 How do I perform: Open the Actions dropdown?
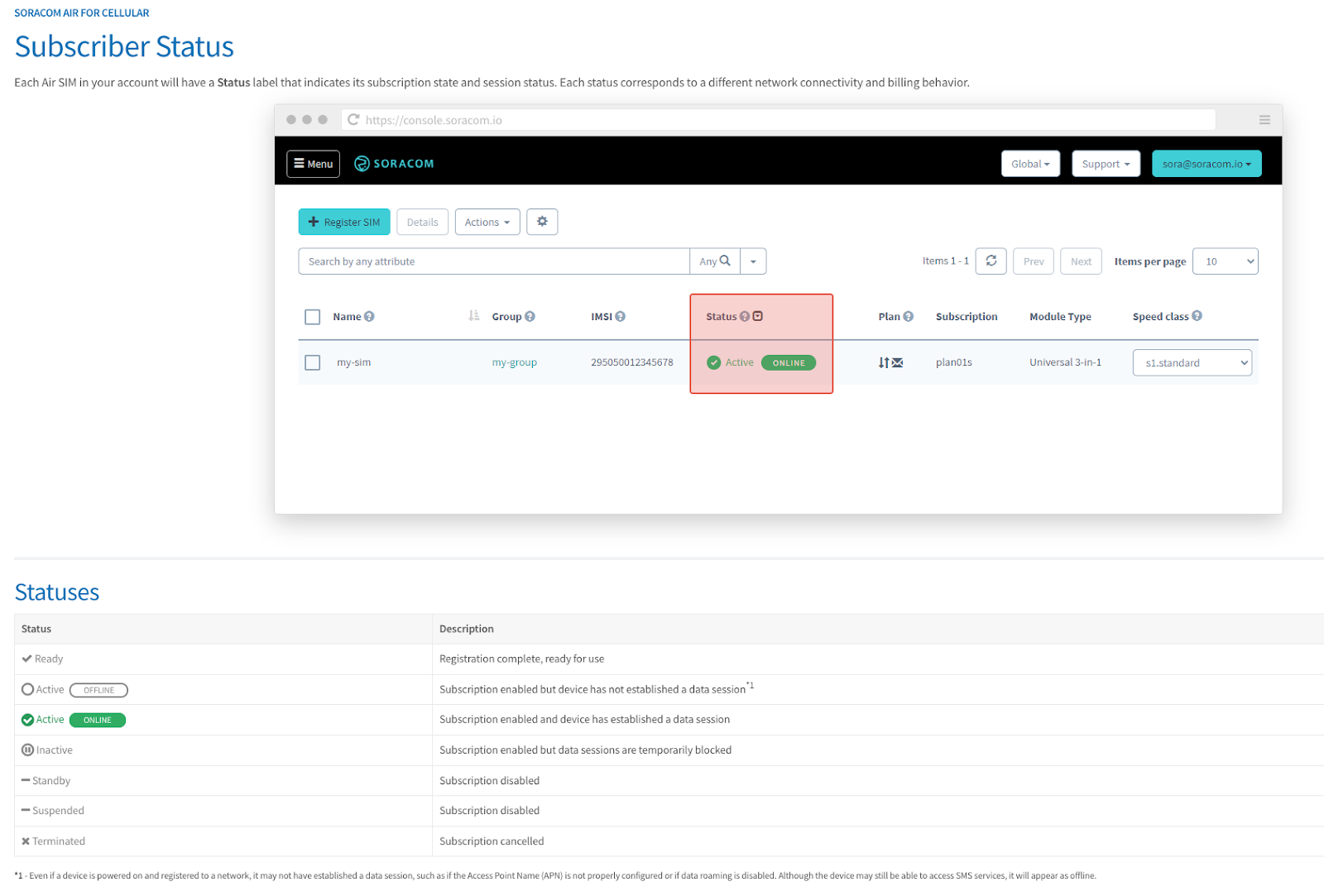click(487, 222)
